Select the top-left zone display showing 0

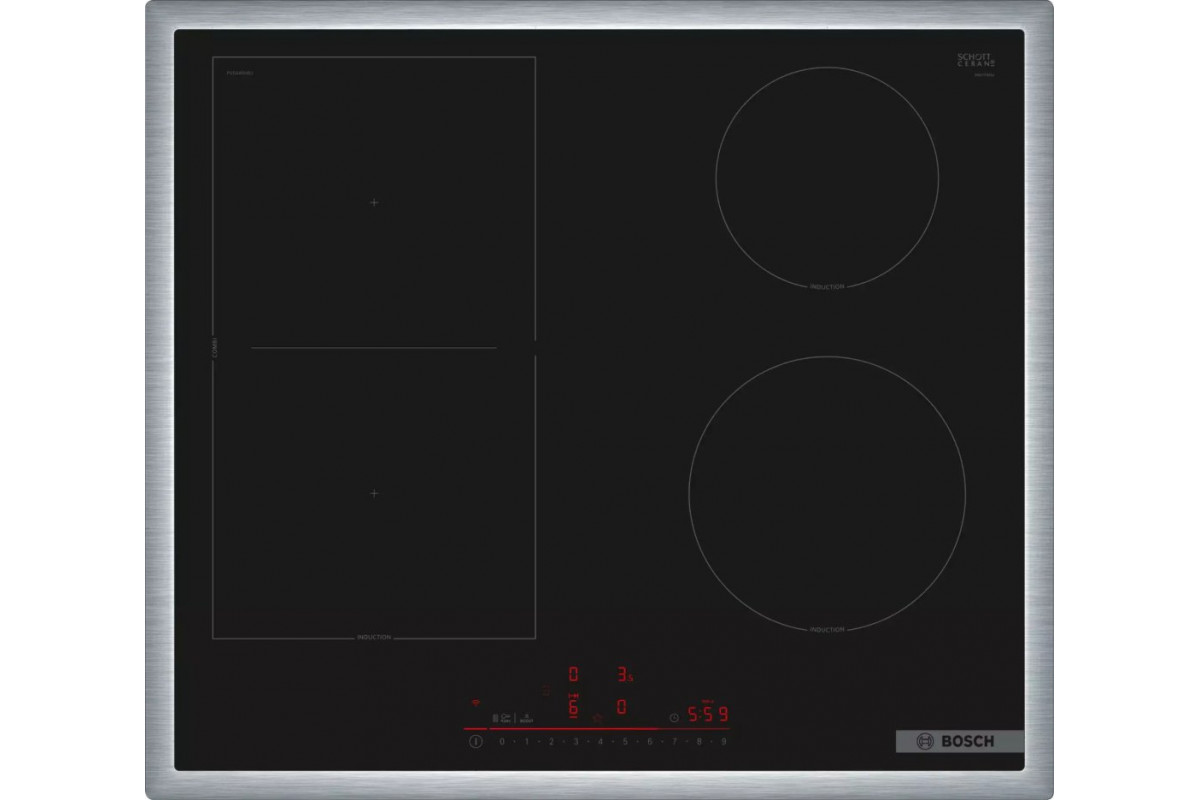pyautogui.click(x=574, y=674)
